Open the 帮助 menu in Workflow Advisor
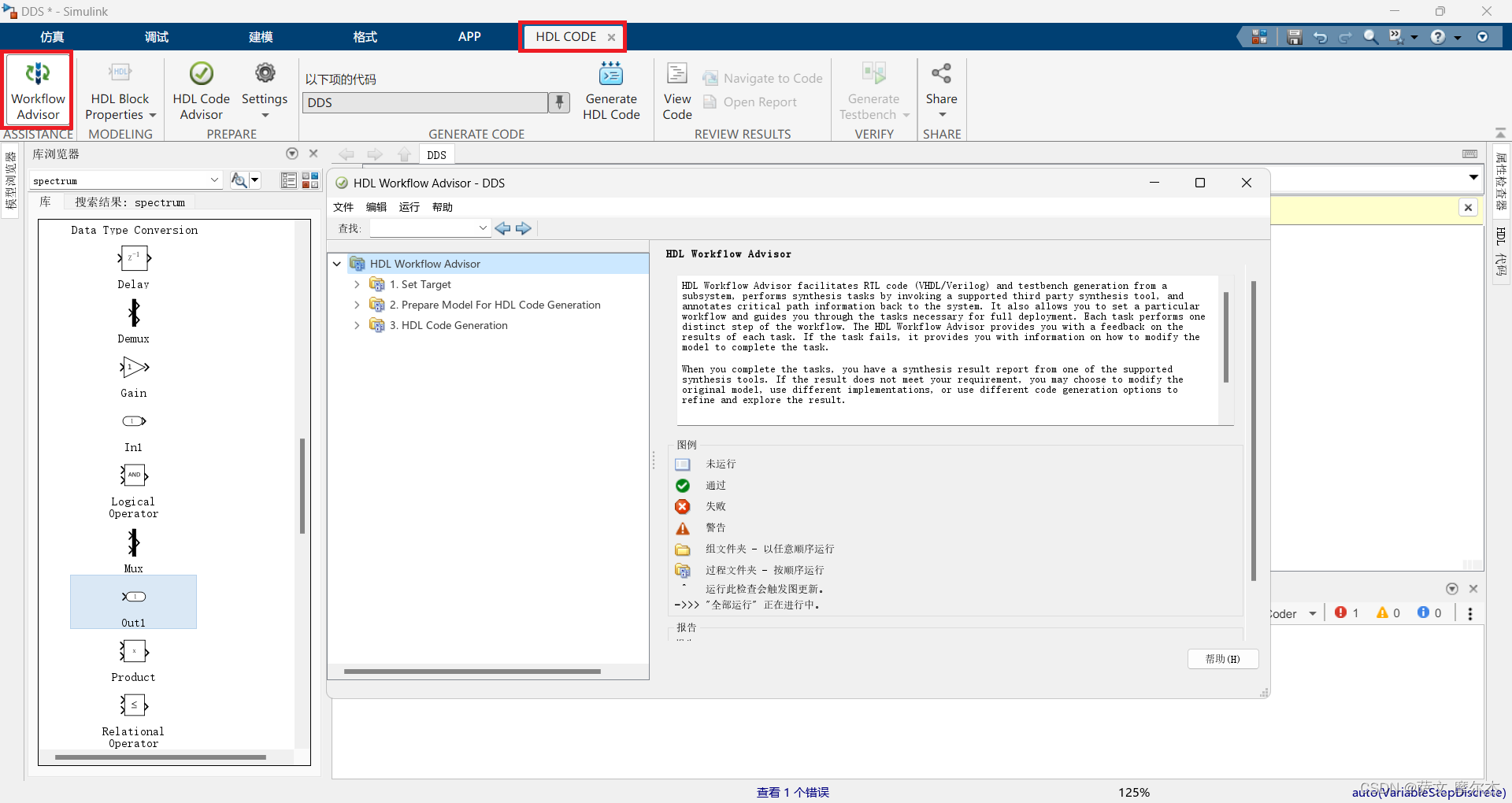The width and height of the screenshot is (1512, 803). click(x=443, y=207)
